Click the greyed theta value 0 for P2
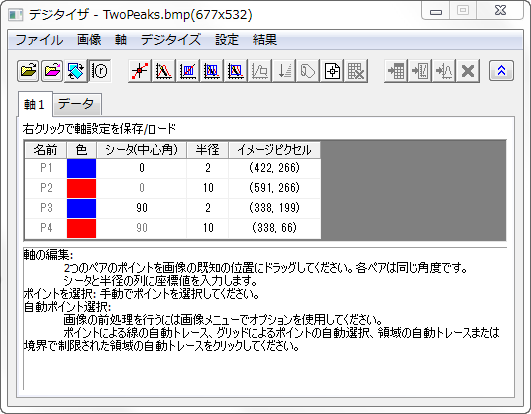 (x=142, y=188)
